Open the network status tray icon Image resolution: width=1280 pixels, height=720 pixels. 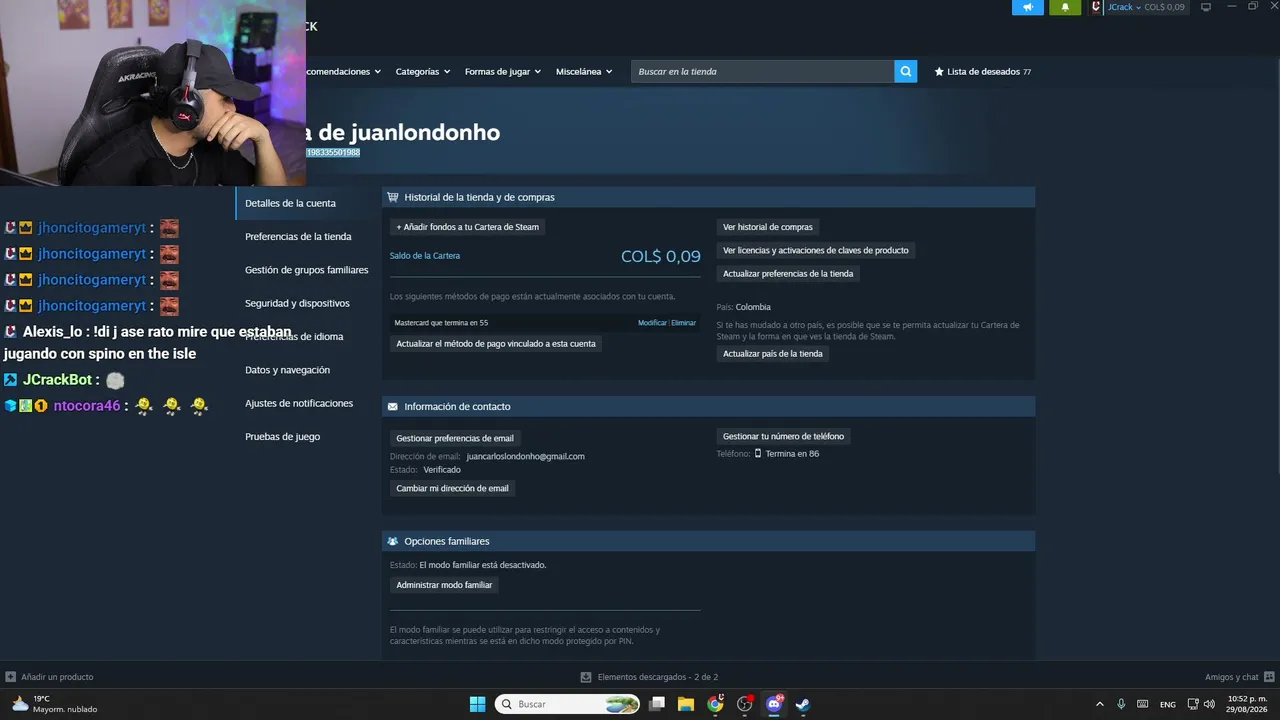click(1193, 704)
